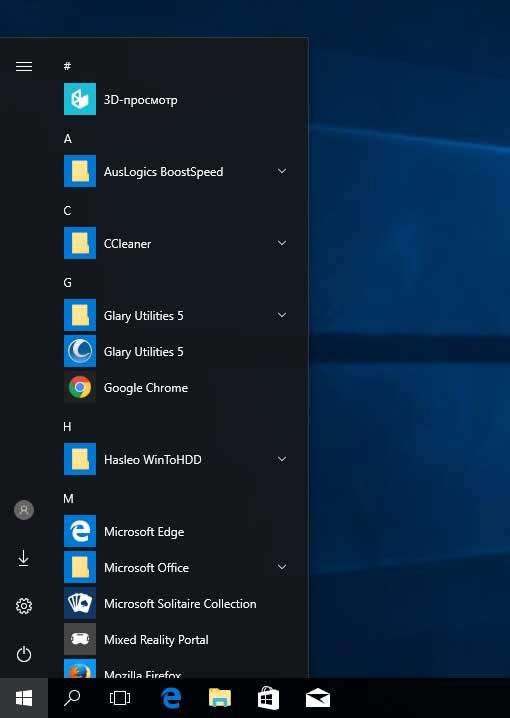Image resolution: width=510 pixels, height=718 pixels.
Task: Select the AusLogics BoostSpeed label
Action: [x=163, y=172]
